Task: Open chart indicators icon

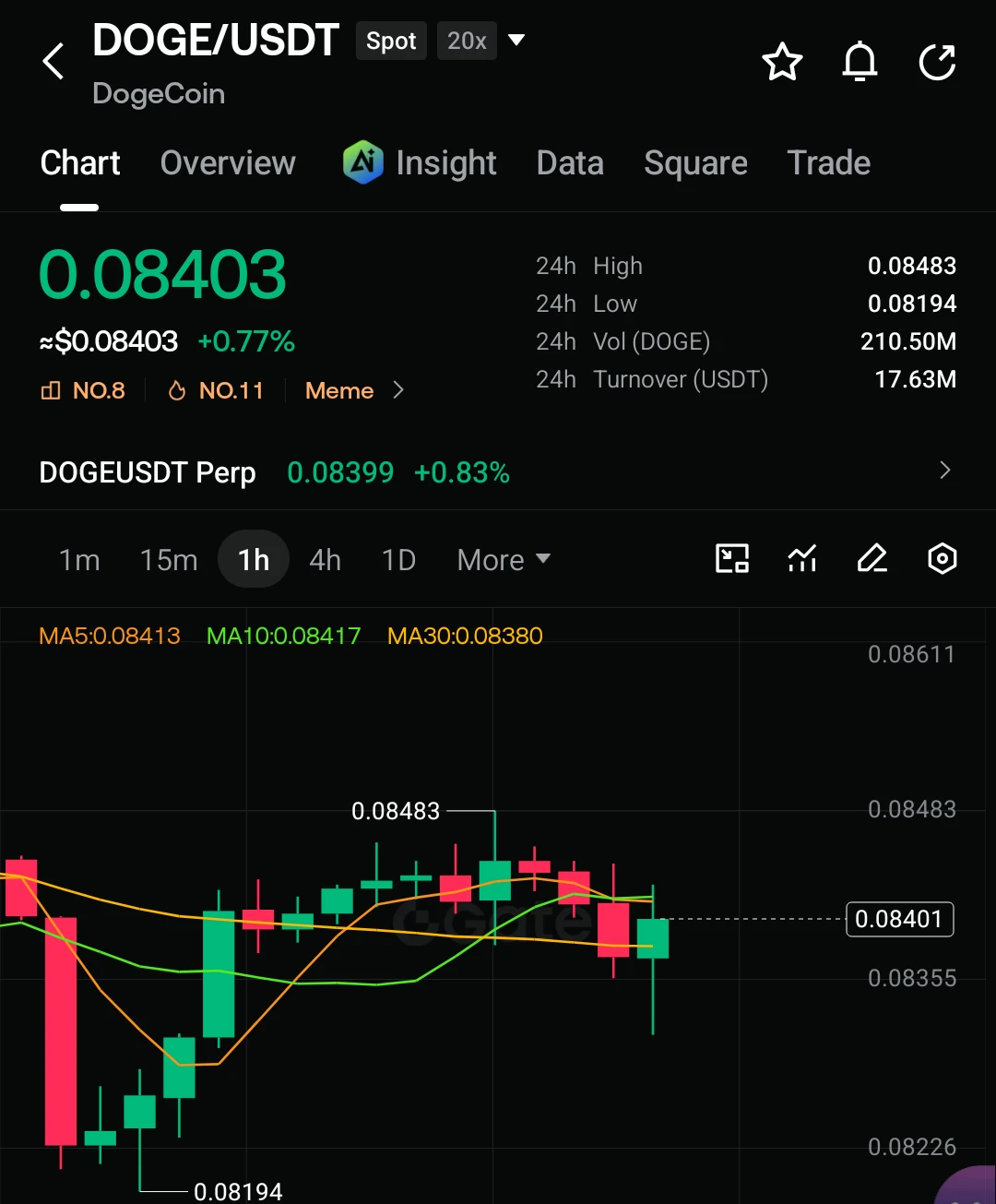Action: tap(802, 558)
